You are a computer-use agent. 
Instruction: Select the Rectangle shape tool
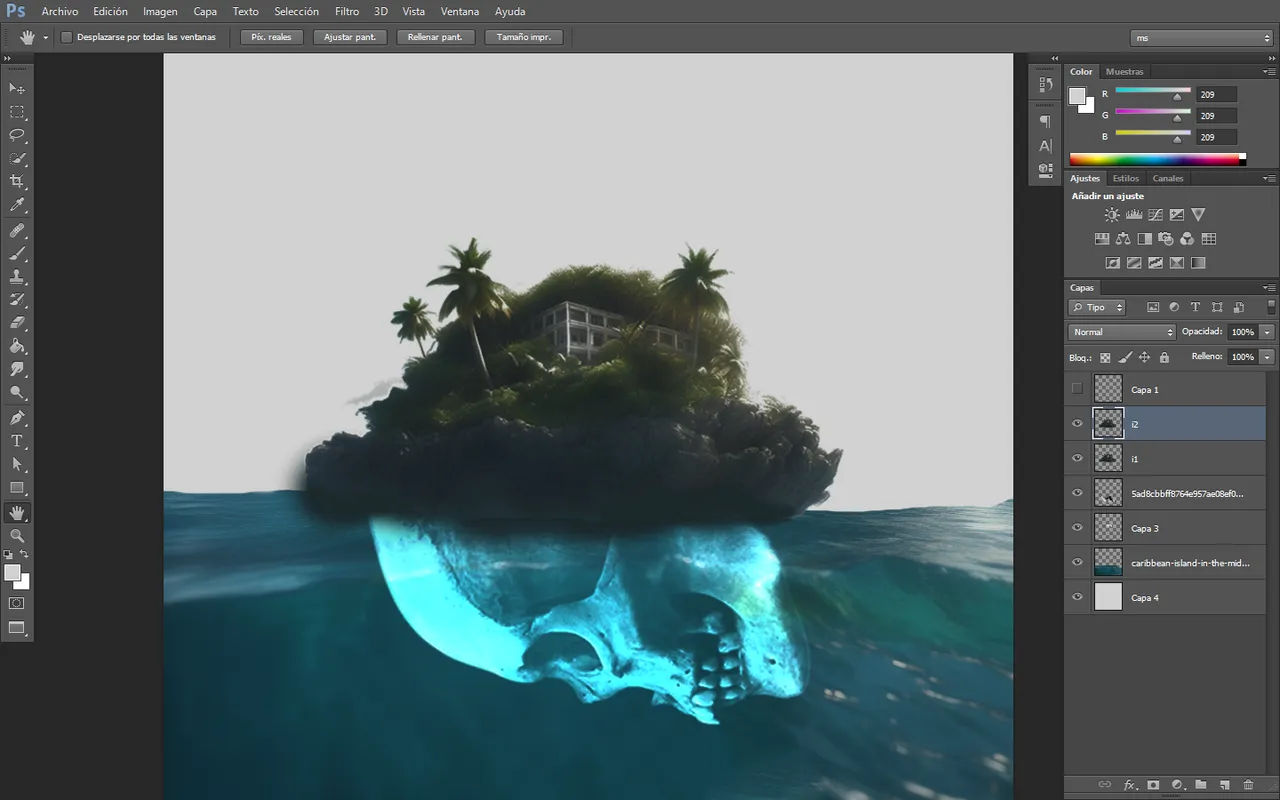17,488
